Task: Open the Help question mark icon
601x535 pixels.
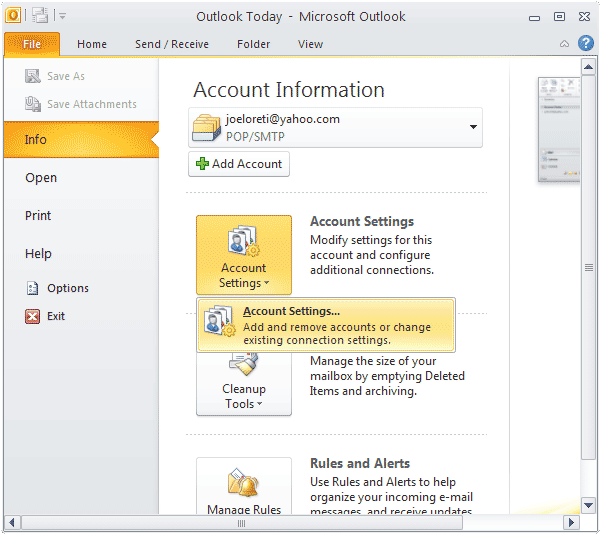Action: 585,43
